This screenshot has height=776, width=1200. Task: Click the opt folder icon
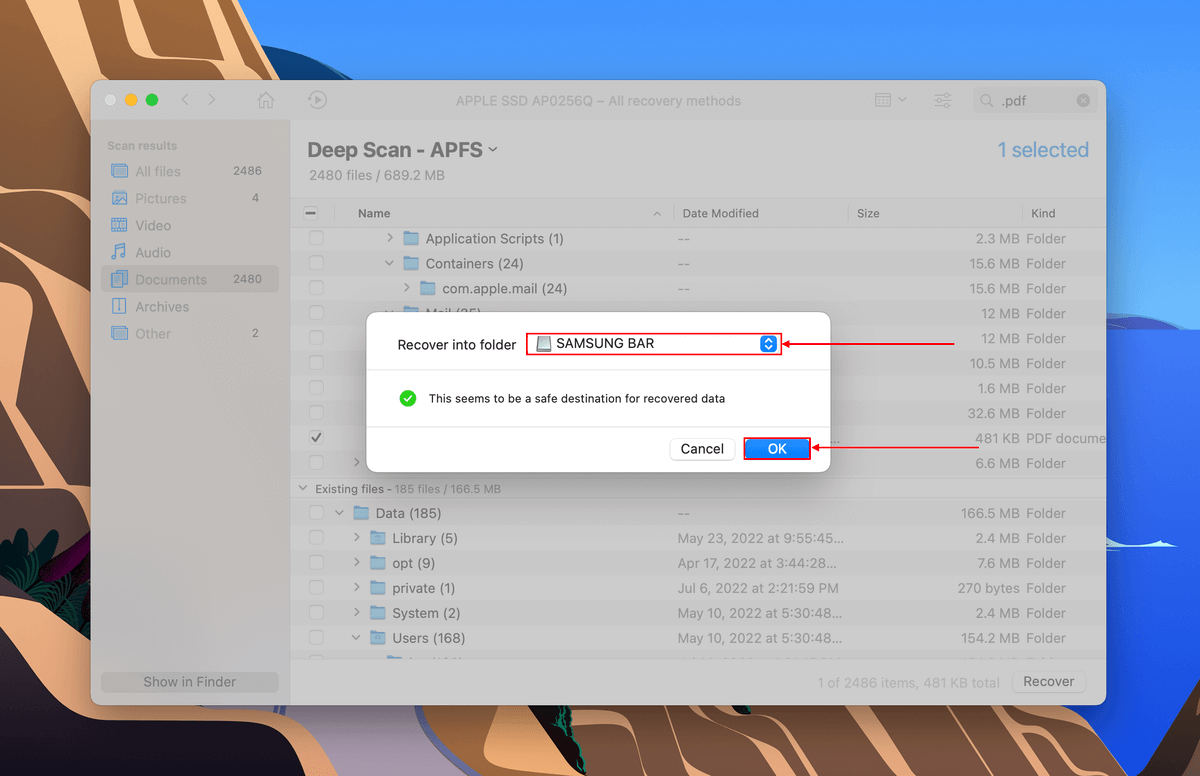pos(378,563)
